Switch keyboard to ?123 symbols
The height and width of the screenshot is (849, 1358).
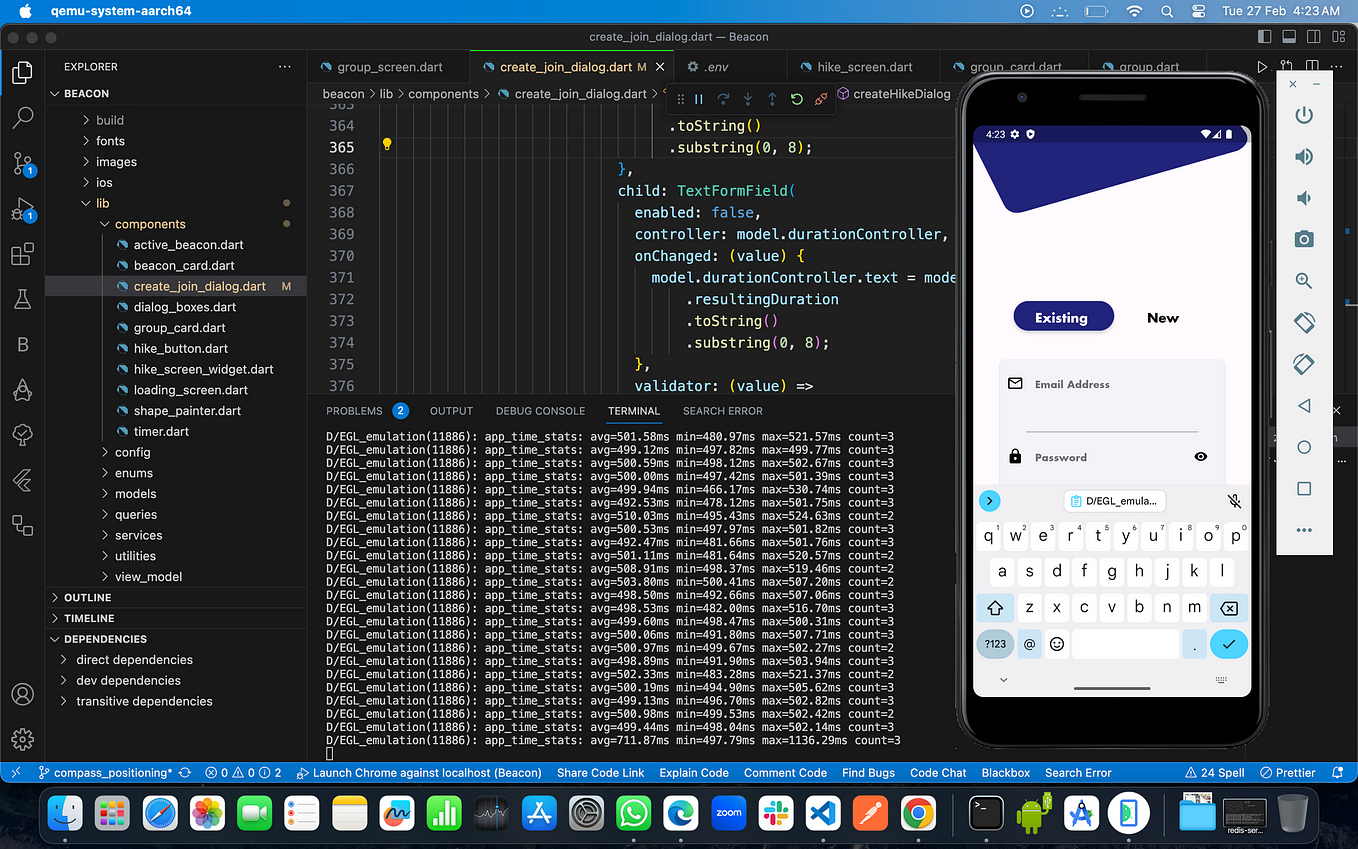995,644
